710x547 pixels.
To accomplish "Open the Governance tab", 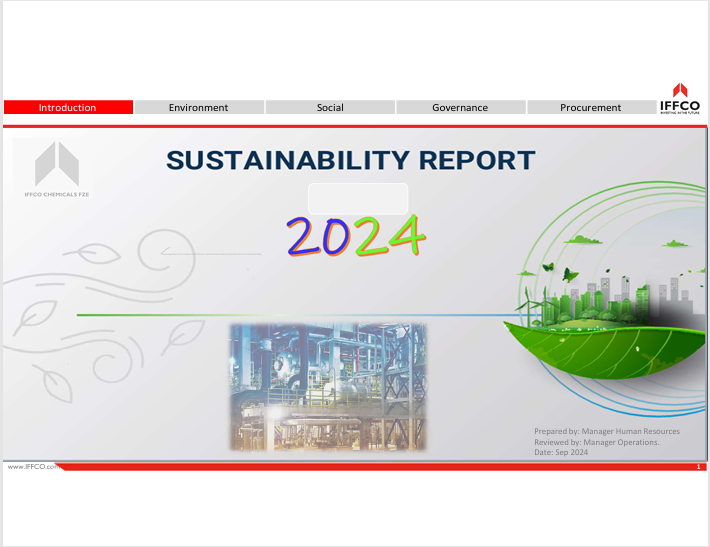I will (460, 107).
